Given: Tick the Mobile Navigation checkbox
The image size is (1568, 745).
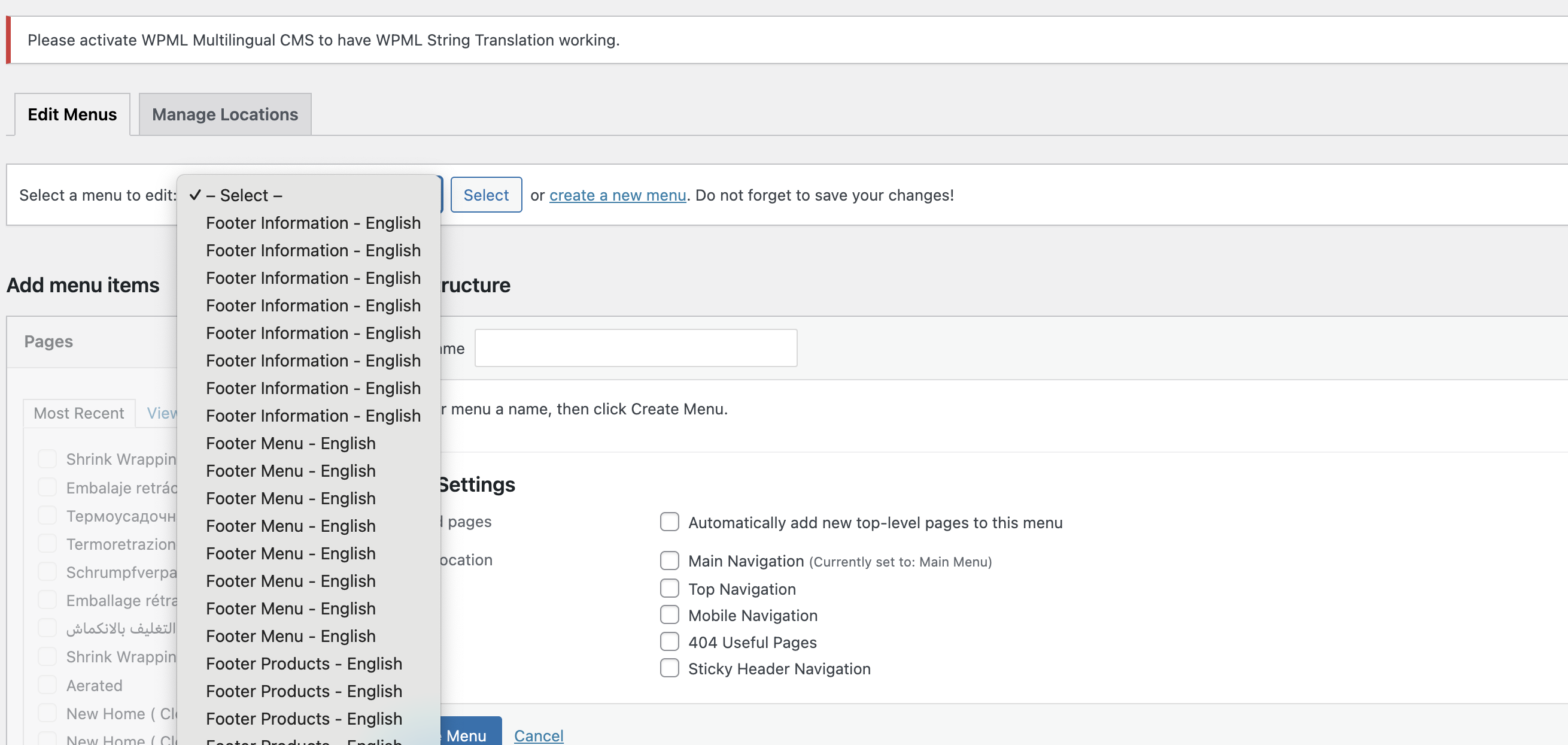Looking at the screenshot, I should tap(669, 615).
